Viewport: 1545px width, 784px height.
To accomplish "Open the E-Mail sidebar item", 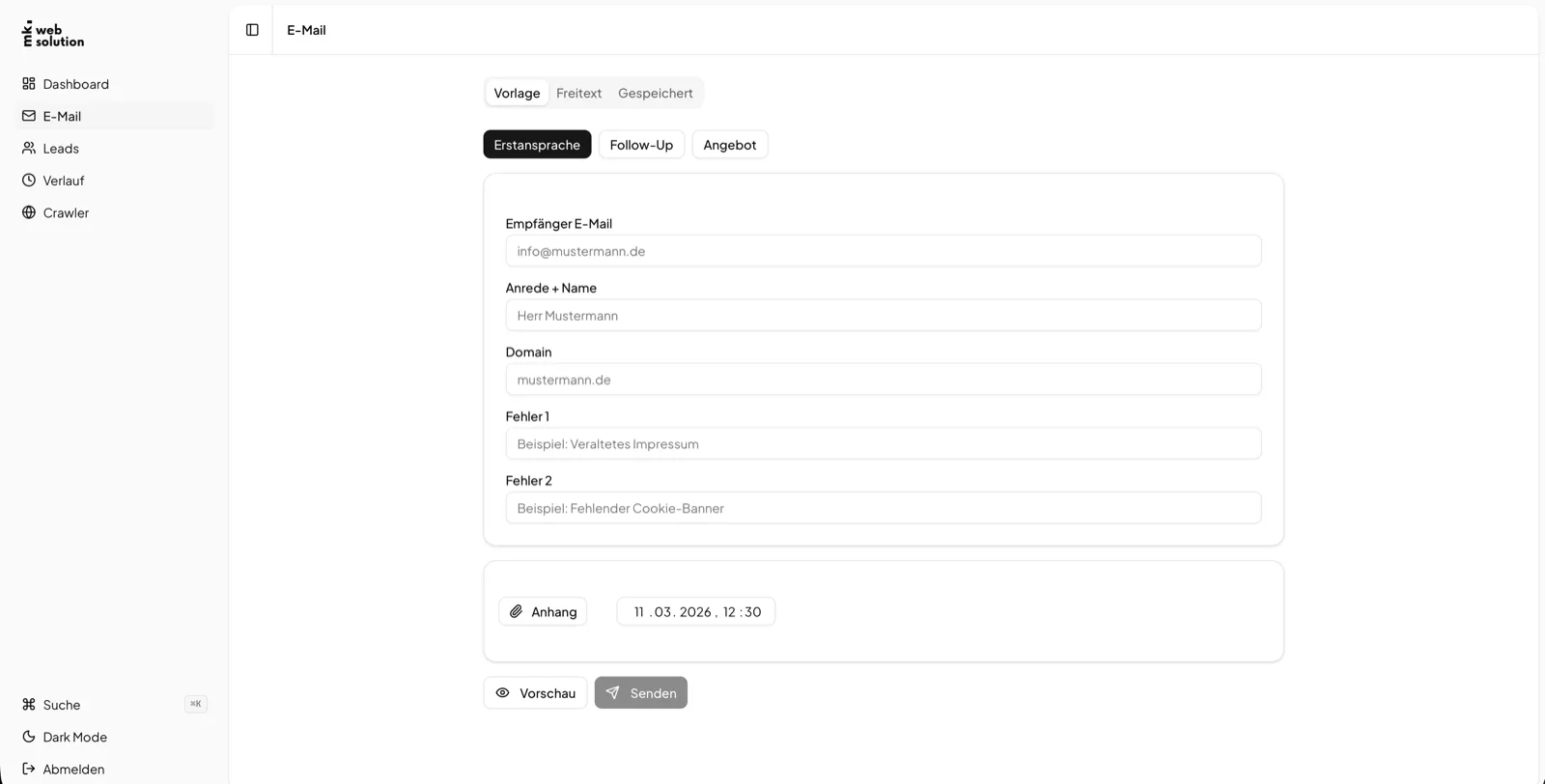I will tap(114, 116).
